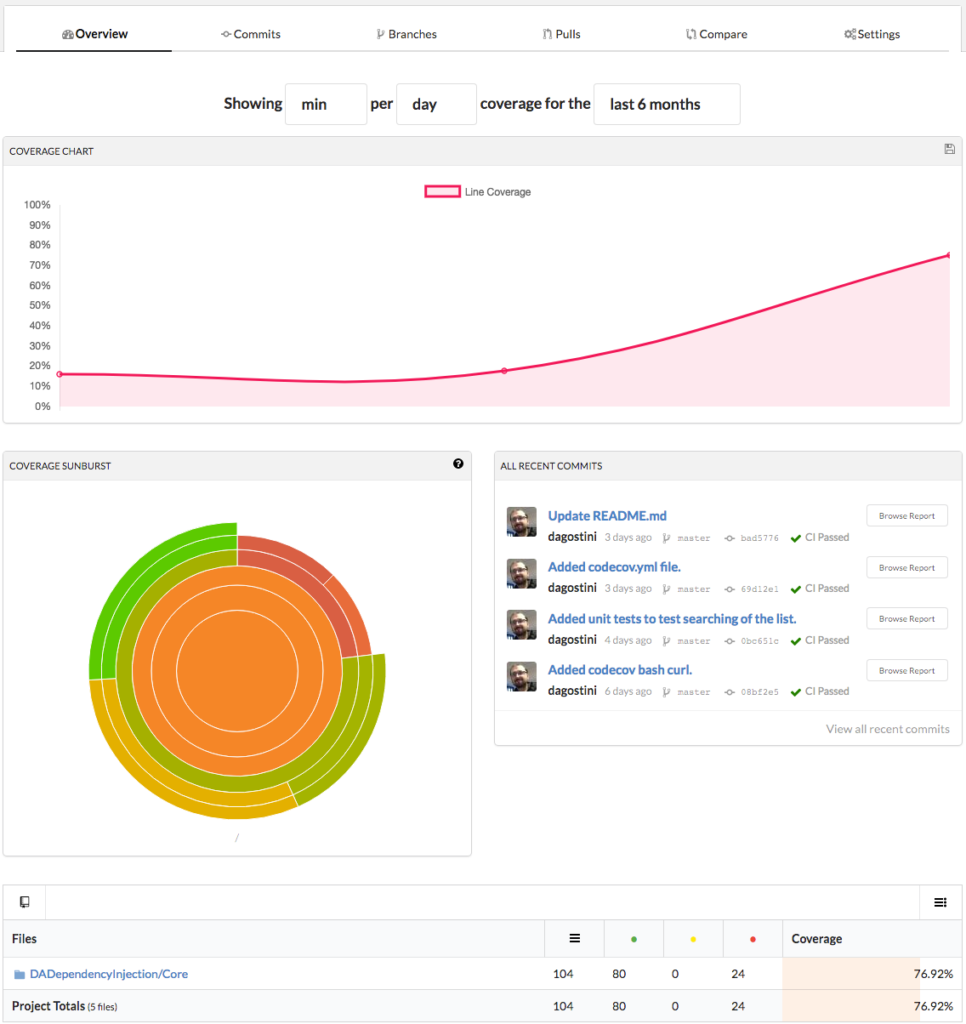The width and height of the screenshot is (966, 1024).
Task: Switch to the Commits tab
Action: [x=251, y=34]
